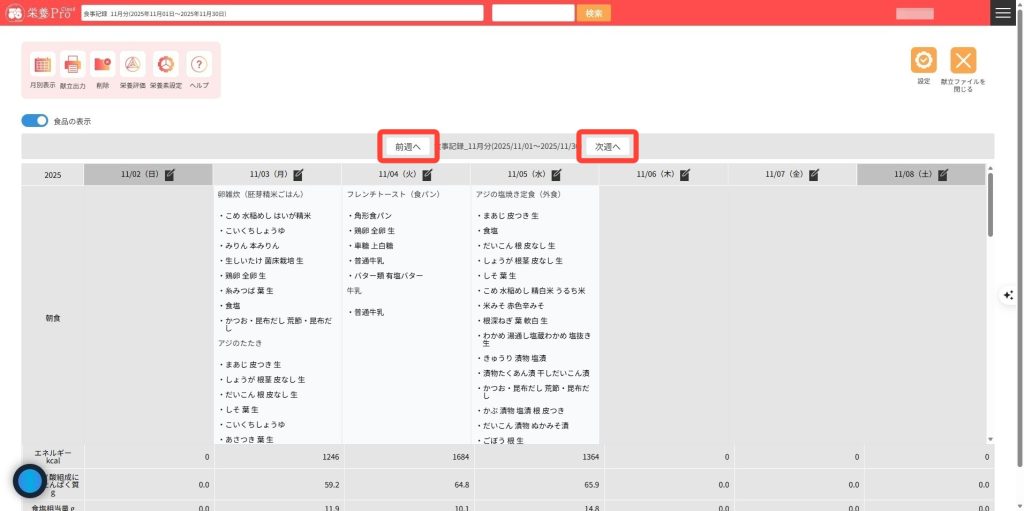Click the 献立出力 printer icon
Image resolution: width=1024 pixels, height=511 pixels.
coord(73,65)
